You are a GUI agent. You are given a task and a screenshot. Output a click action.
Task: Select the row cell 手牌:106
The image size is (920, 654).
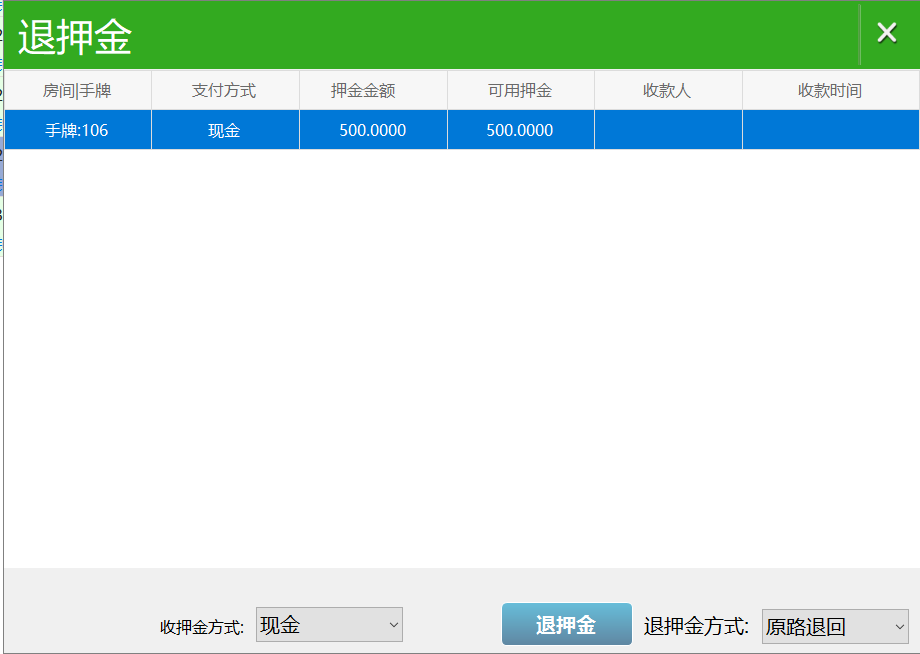[77, 130]
